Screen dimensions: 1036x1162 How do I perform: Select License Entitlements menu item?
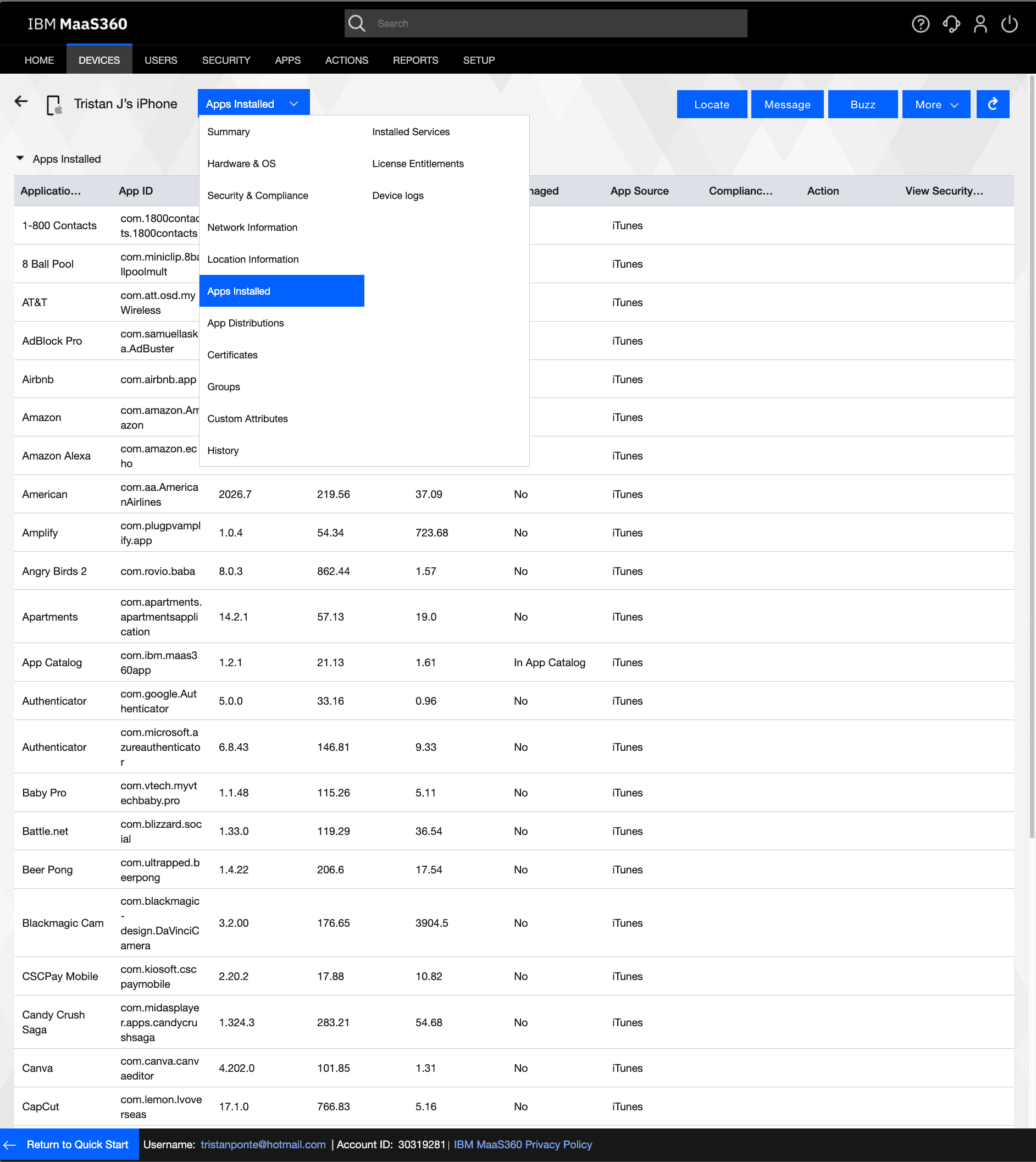447,163
